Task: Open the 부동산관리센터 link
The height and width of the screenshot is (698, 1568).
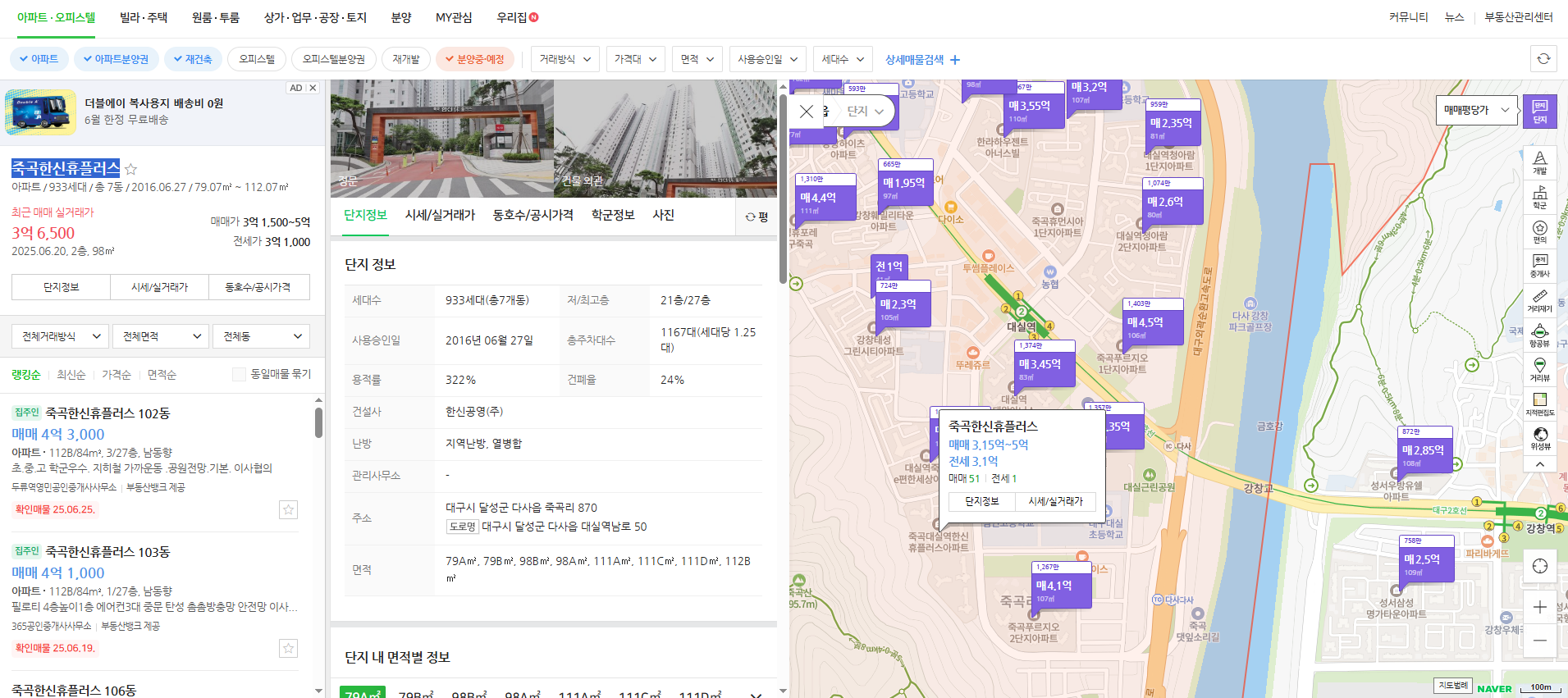Action: pyautogui.click(x=1519, y=17)
